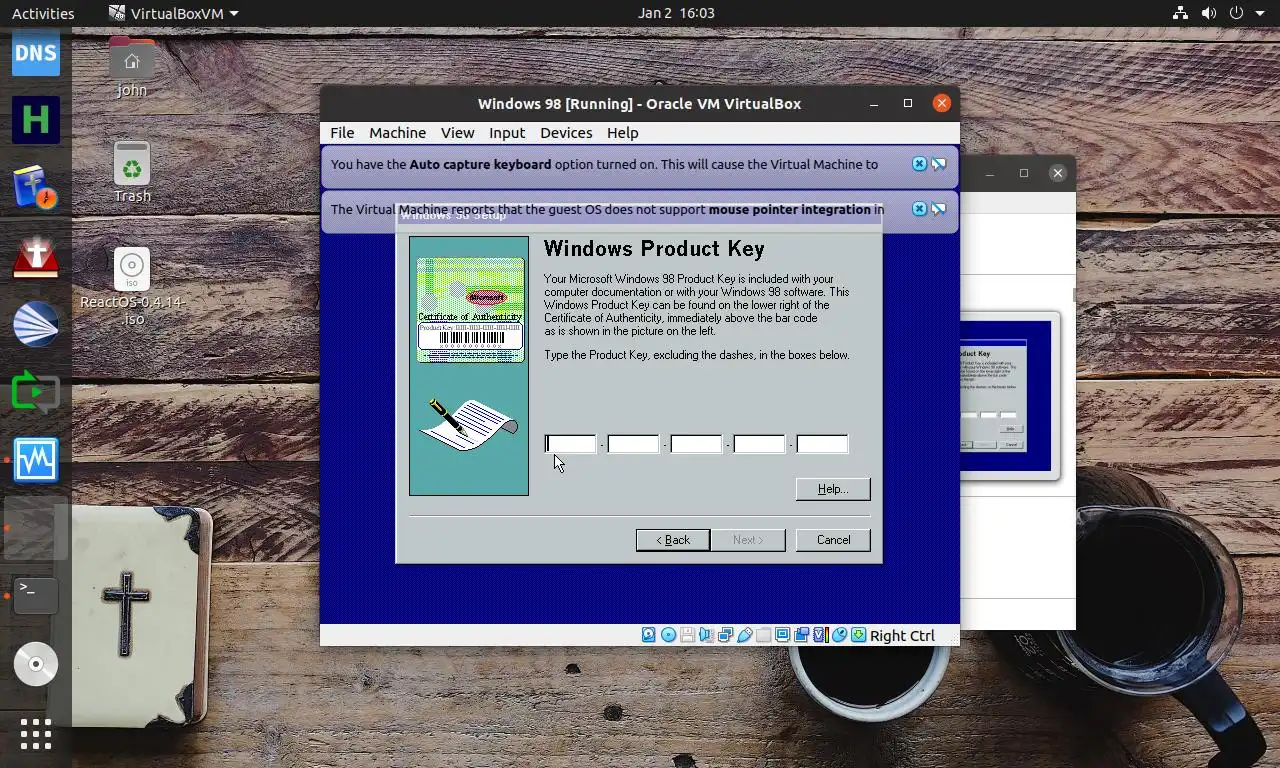Maximize the Windows 98 VirtualBox window
This screenshot has width=1280, height=768.
[x=908, y=103]
